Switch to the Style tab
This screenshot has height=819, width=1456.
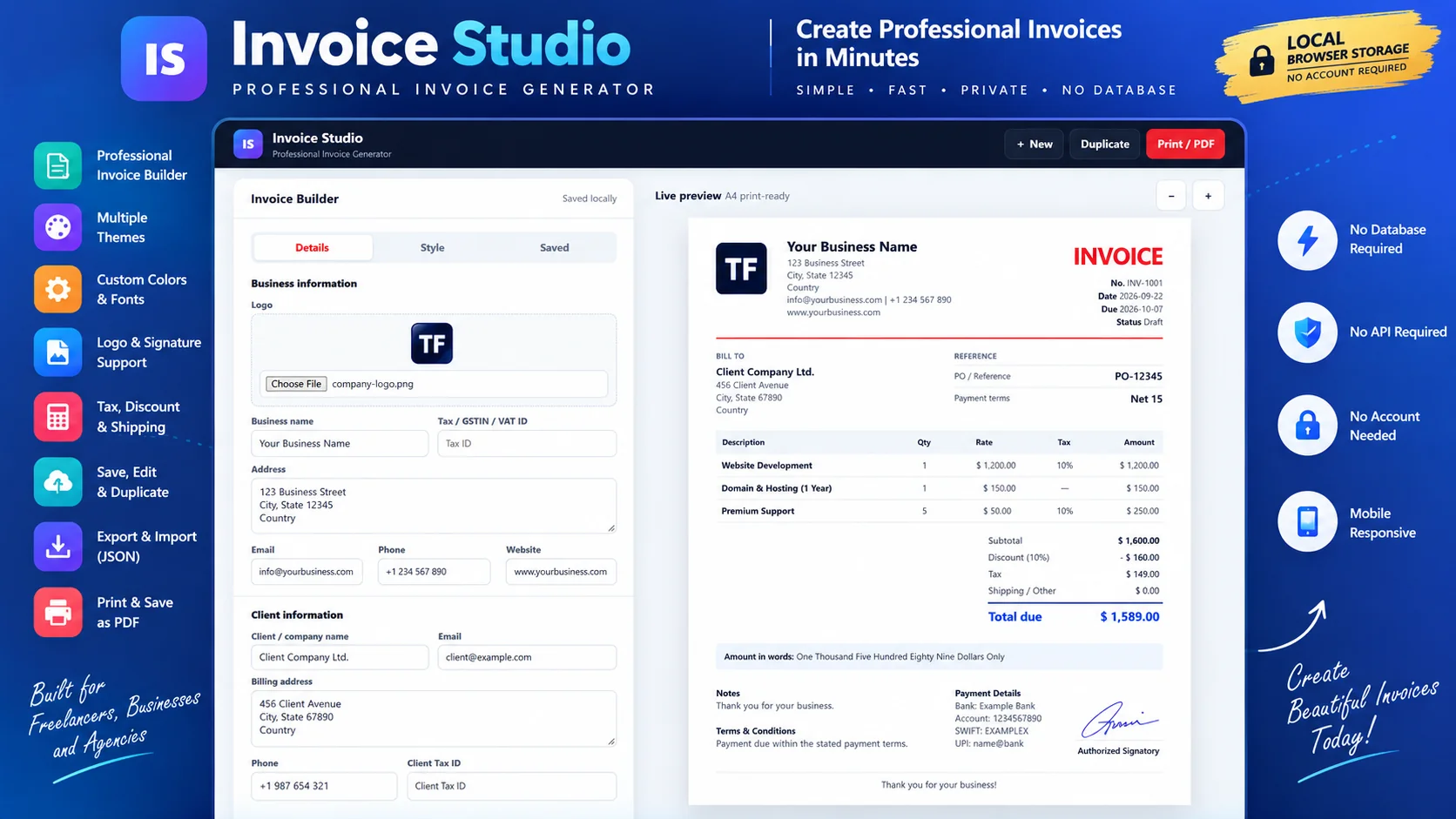(x=432, y=248)
